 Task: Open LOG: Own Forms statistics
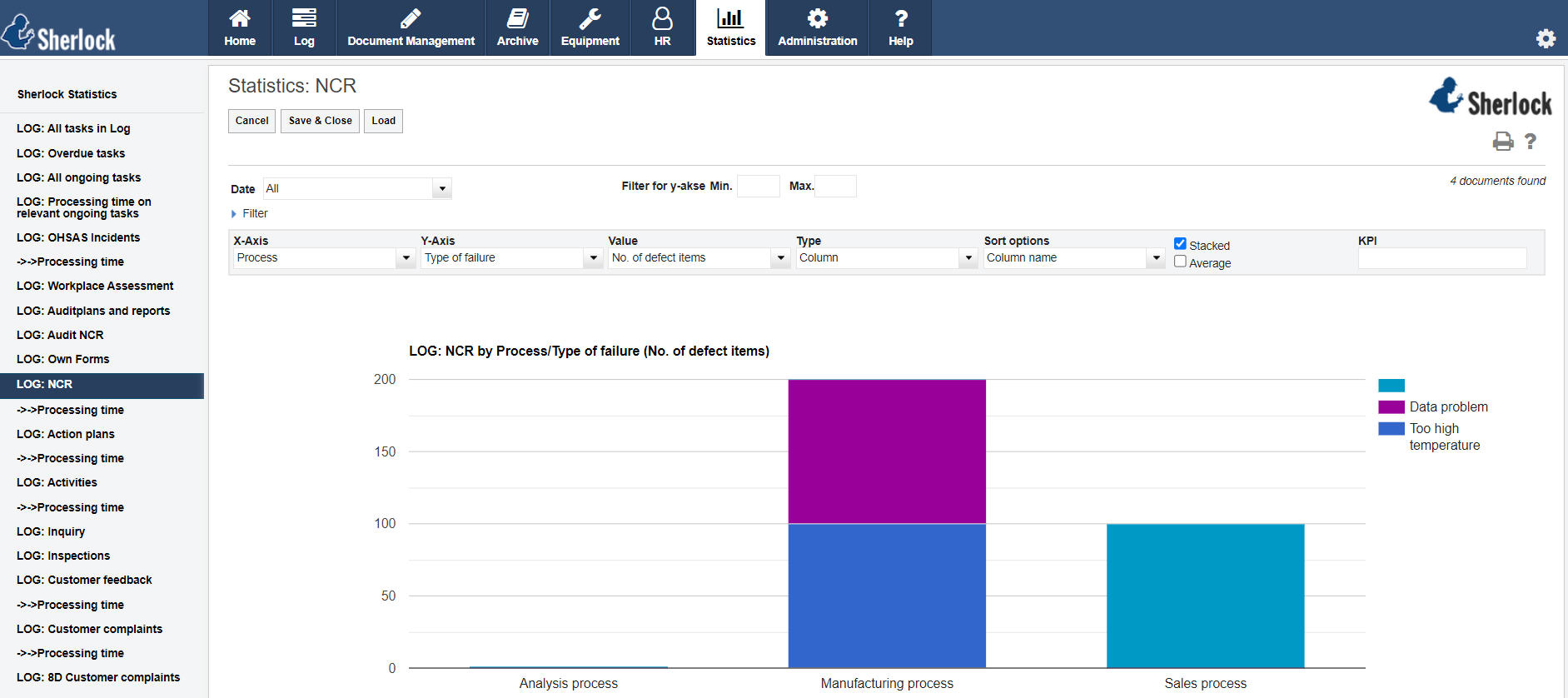pos(62,359)
